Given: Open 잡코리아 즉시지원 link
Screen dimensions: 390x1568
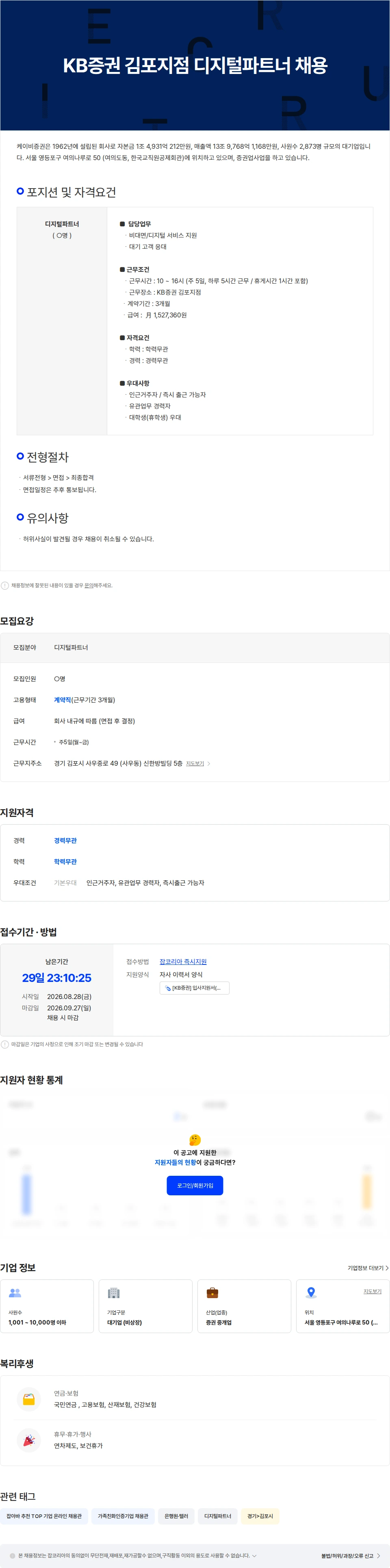Looking at the screenshot, I should click(x=183, y=962).
